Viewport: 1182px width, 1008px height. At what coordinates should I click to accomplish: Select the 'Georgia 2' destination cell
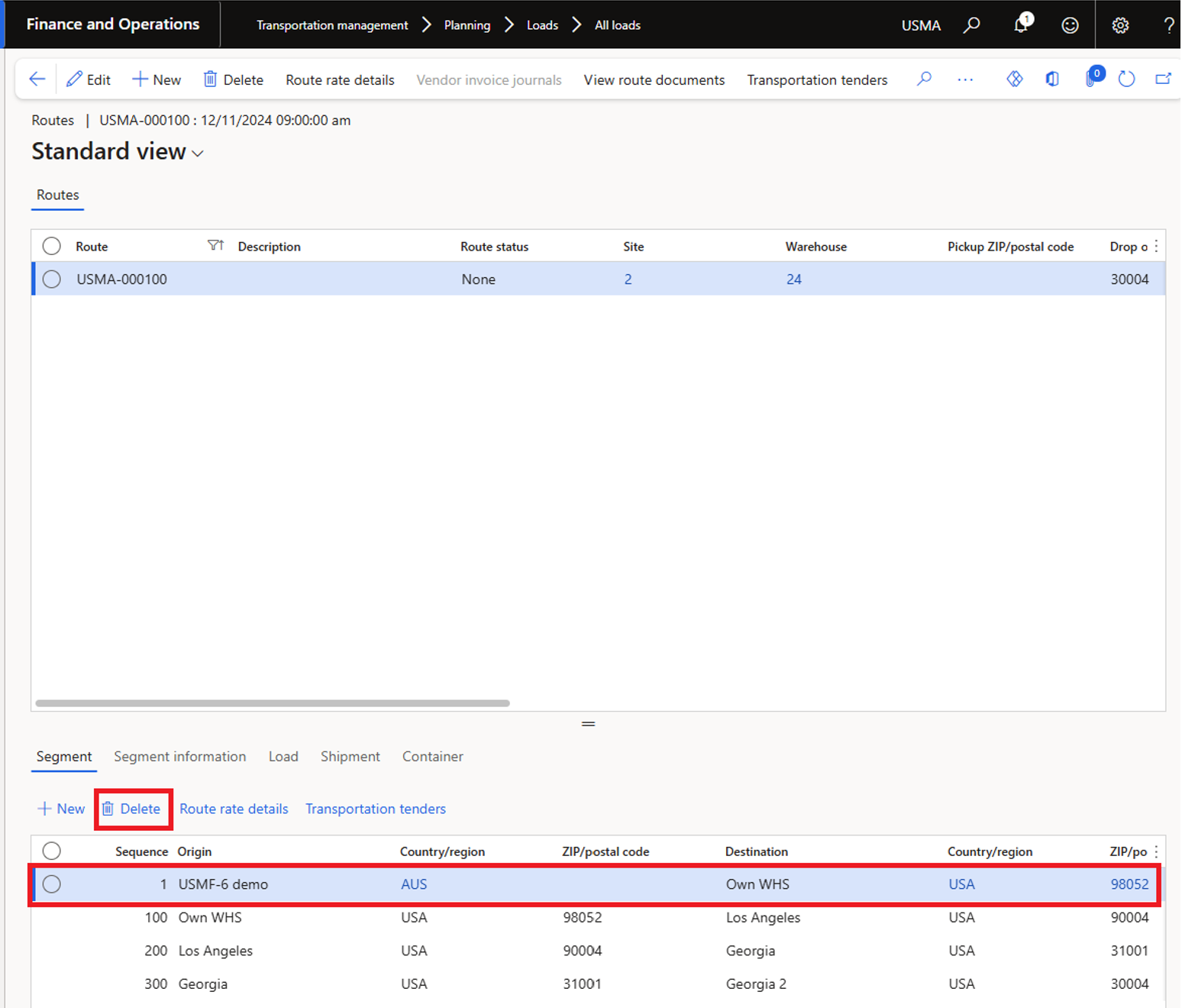756,984
